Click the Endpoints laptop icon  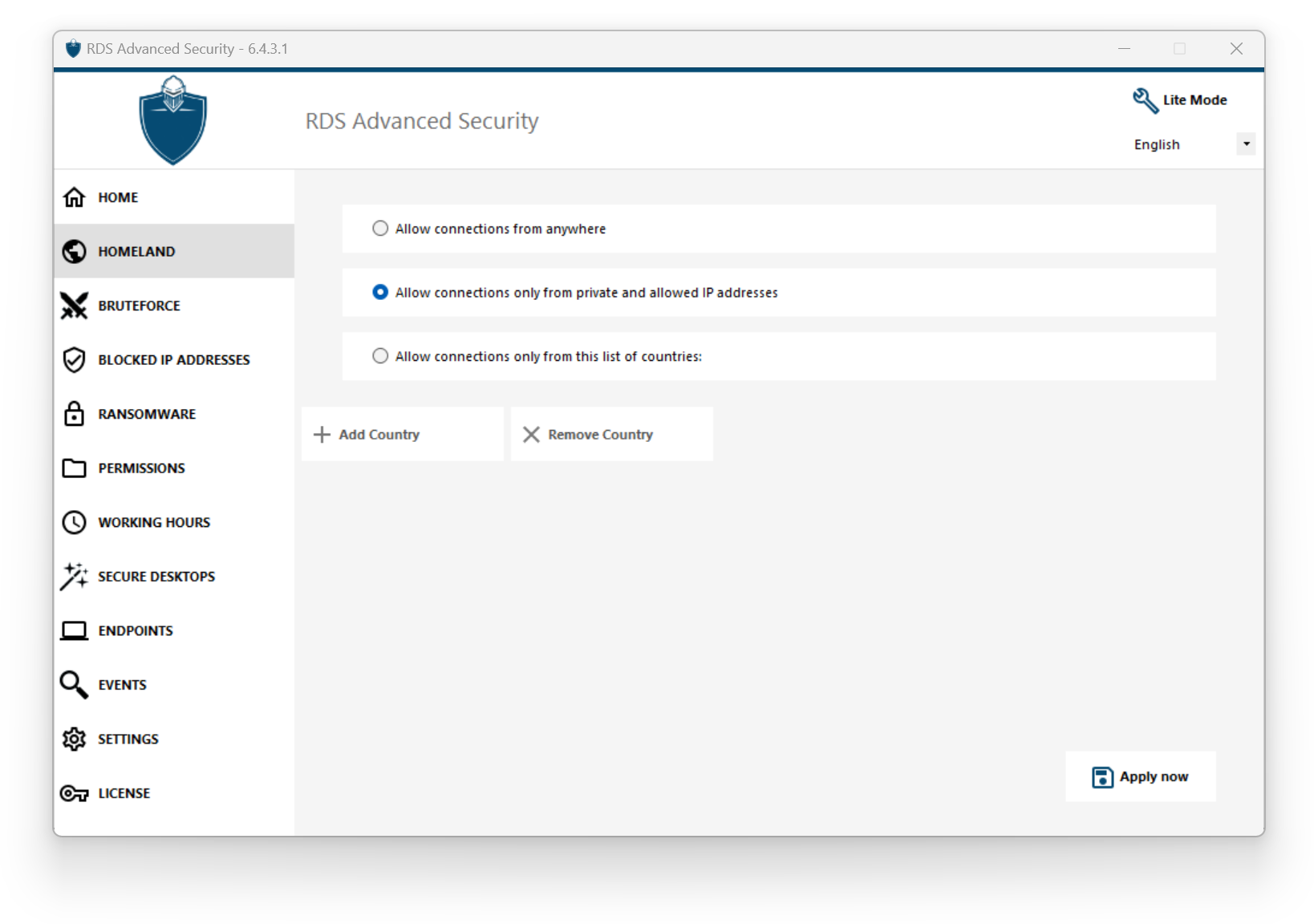pos(74,631)
